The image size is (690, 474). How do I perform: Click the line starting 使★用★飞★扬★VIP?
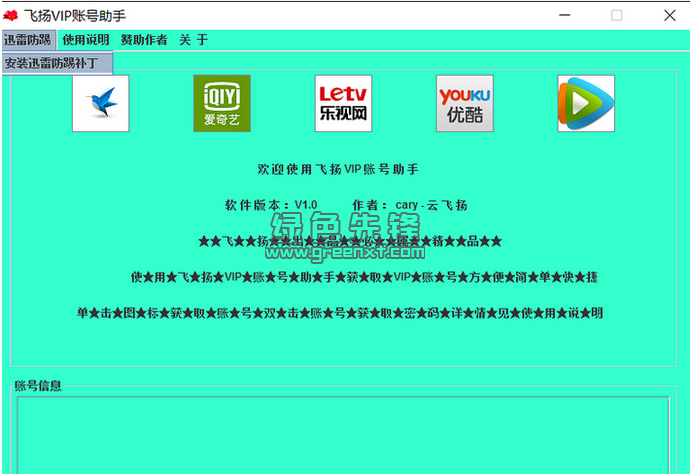point(364,277)
